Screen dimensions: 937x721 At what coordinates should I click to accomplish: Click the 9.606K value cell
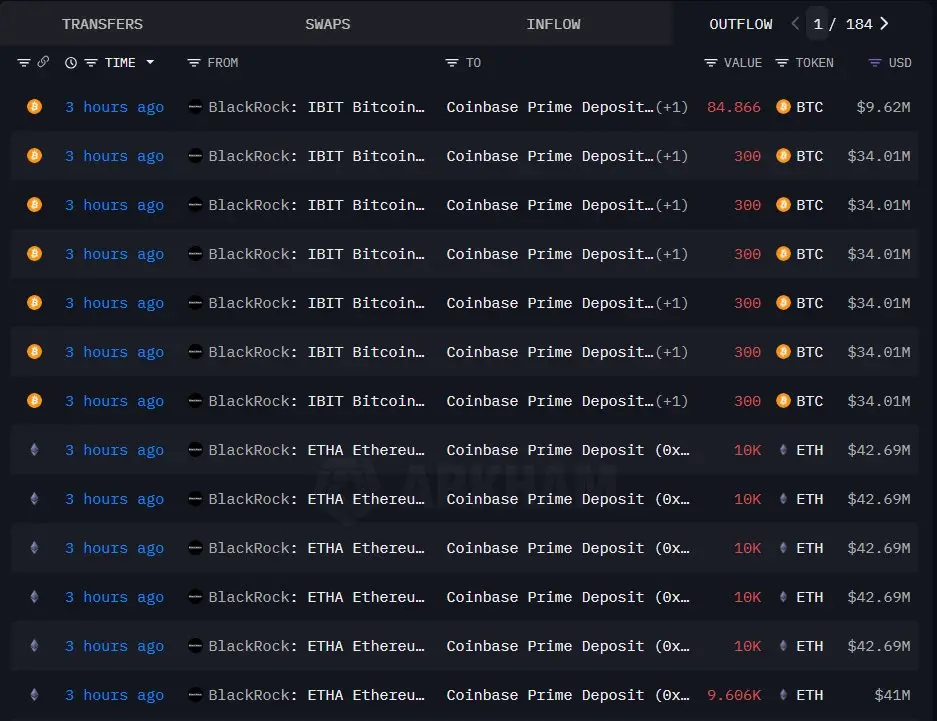[733, 695]
